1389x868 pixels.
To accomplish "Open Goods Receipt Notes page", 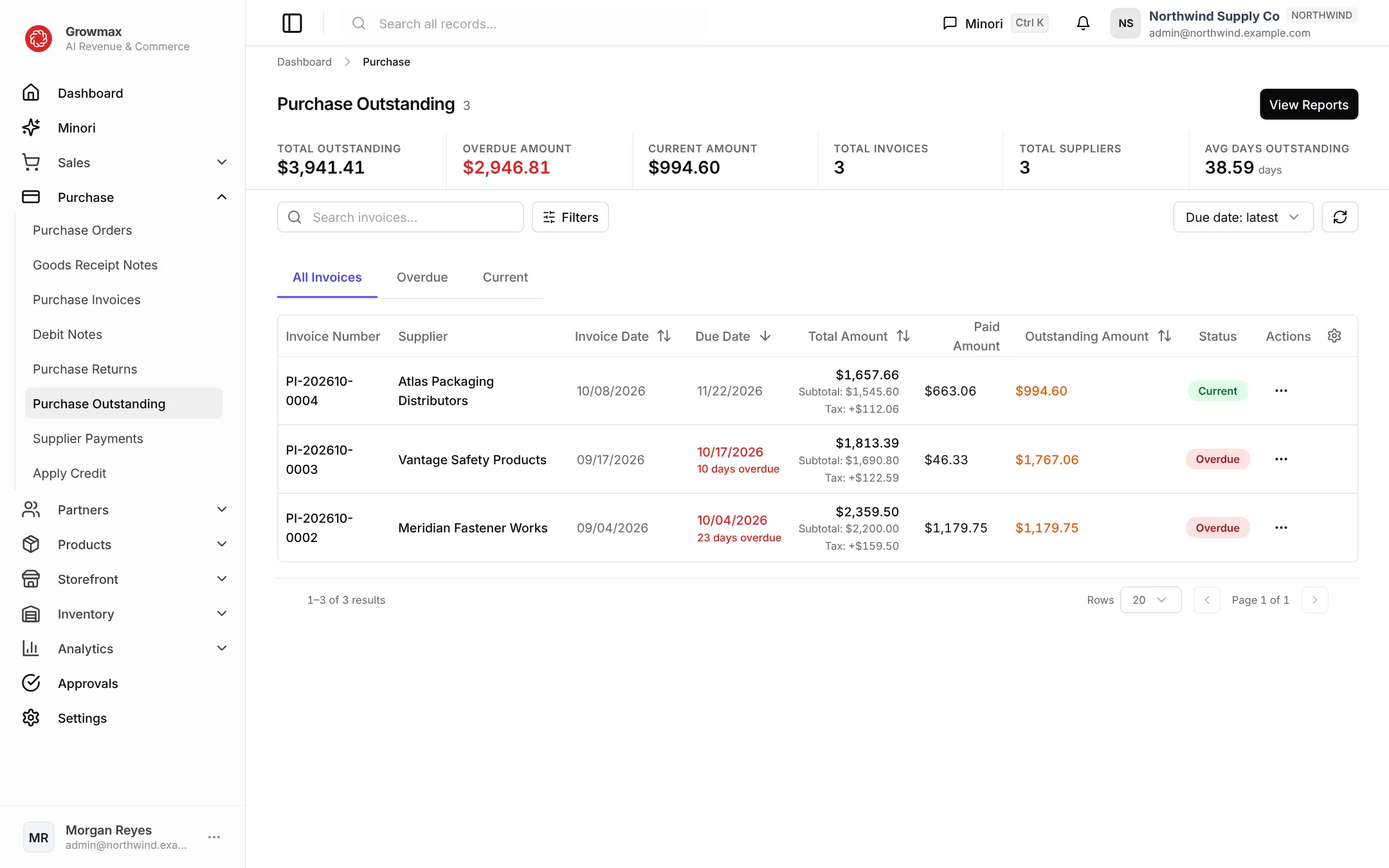I will point(123,265).
